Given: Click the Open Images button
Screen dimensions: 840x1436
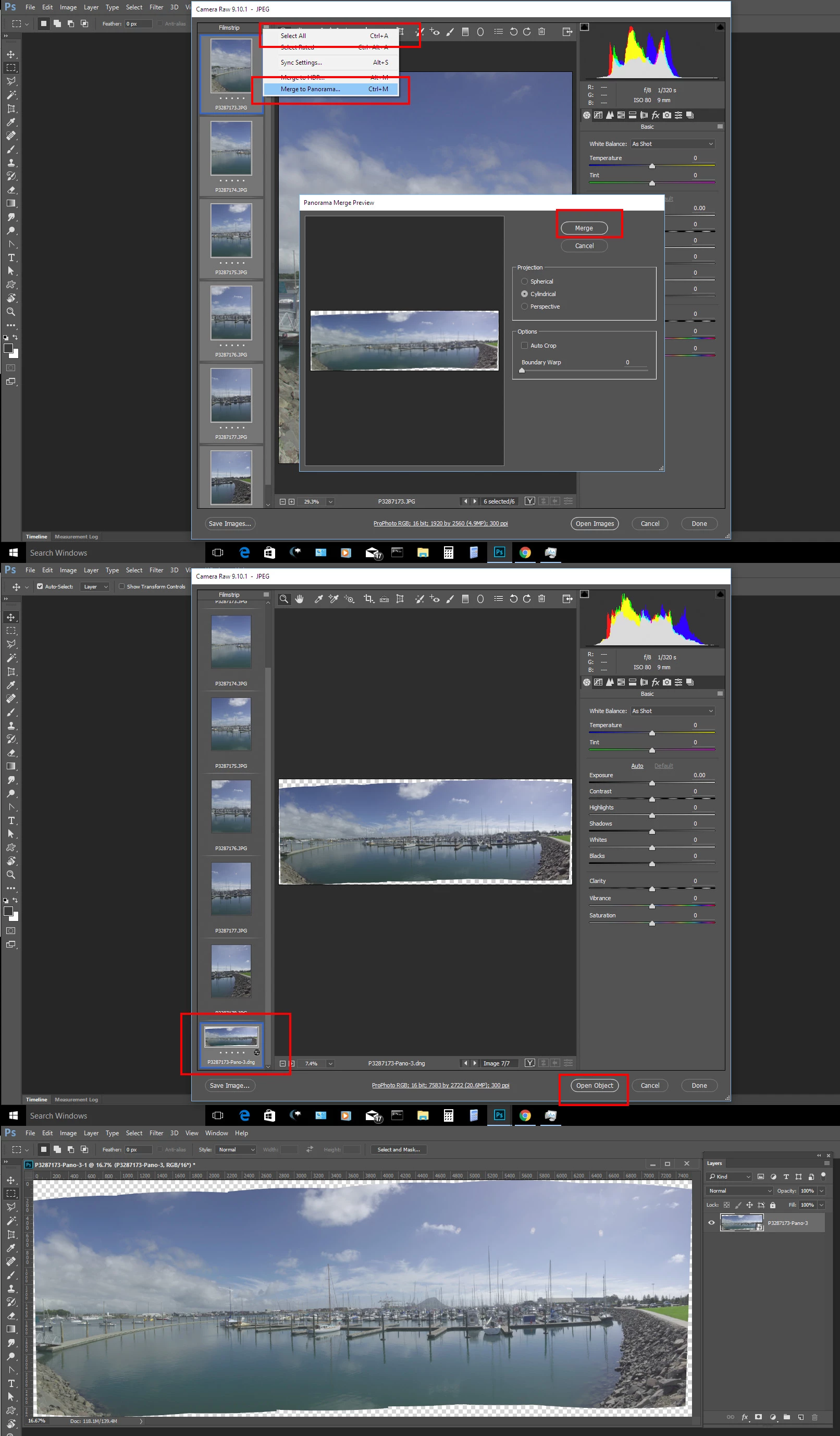Looking at the screenshot, I should (x=595, y=524).
